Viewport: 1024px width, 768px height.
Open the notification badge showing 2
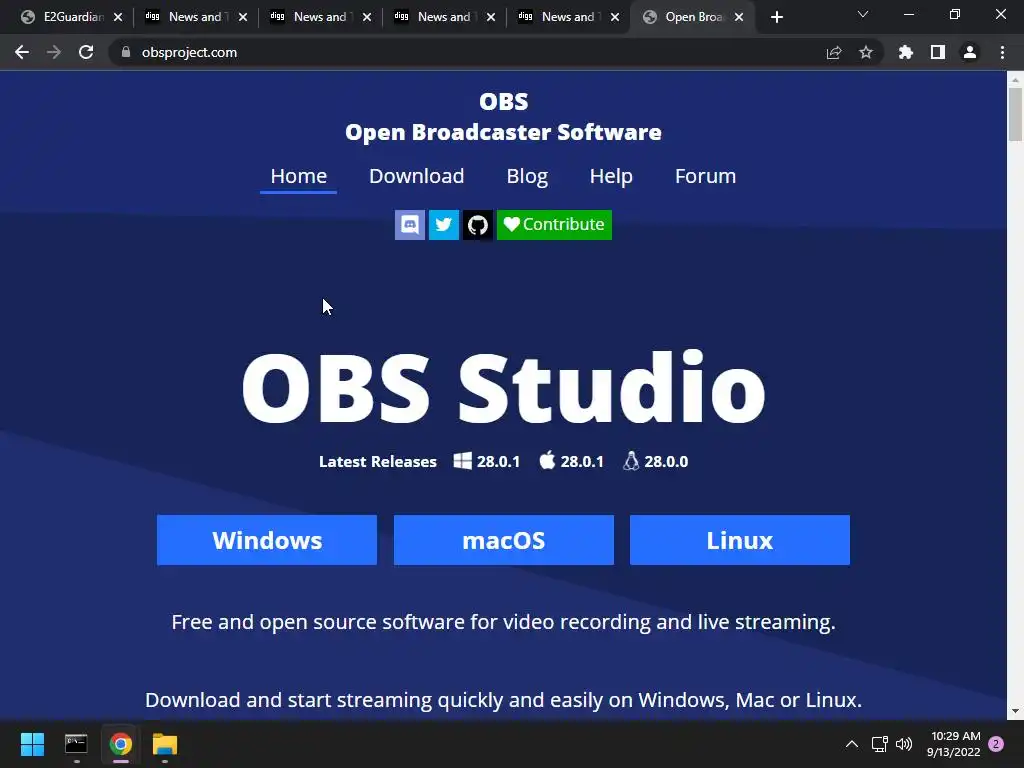coord(996,744)
